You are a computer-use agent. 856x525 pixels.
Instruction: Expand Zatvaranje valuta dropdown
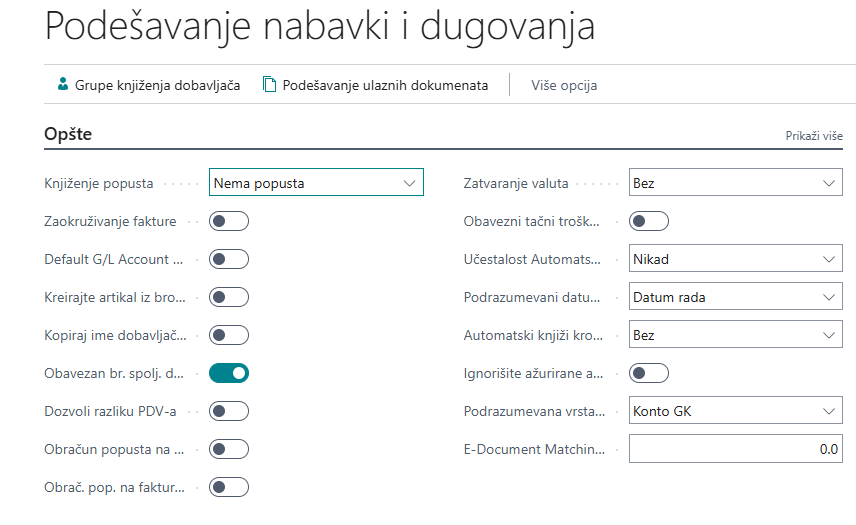(x=735, y=183)
